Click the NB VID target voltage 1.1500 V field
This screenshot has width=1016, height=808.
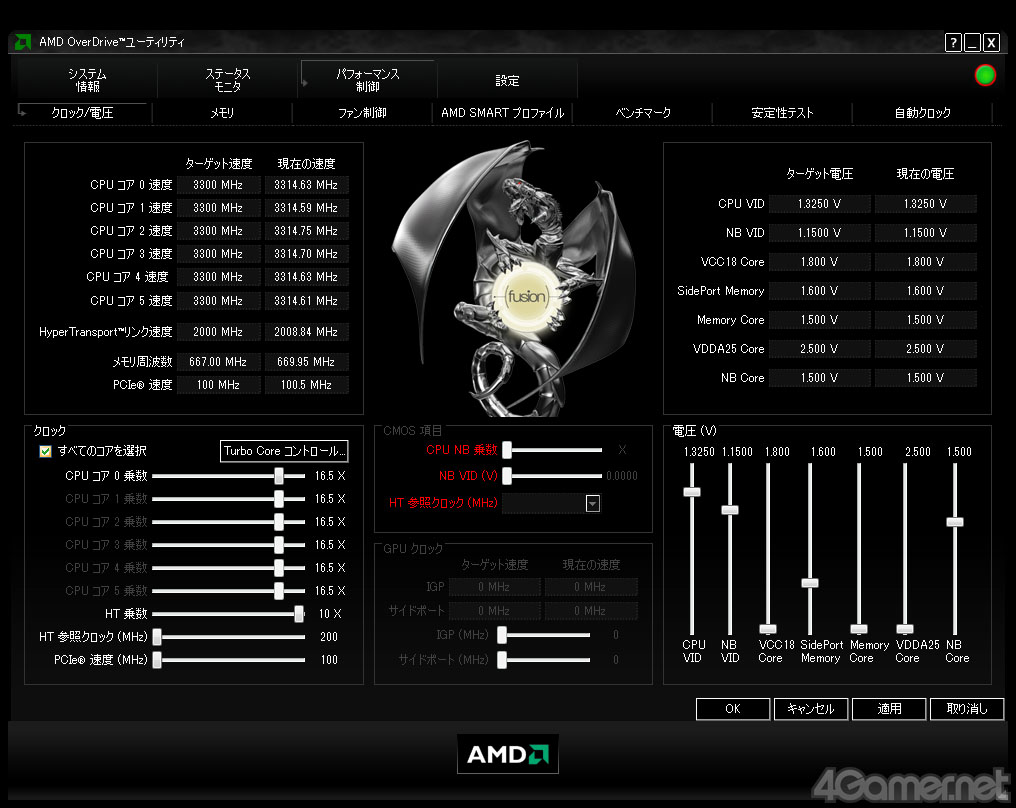tap(820, 233)
